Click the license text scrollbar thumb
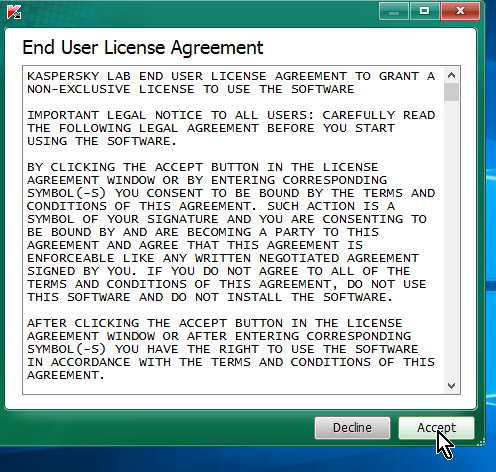Image resolution: width=496 pixels, height=472 pixels. (452, 92)
